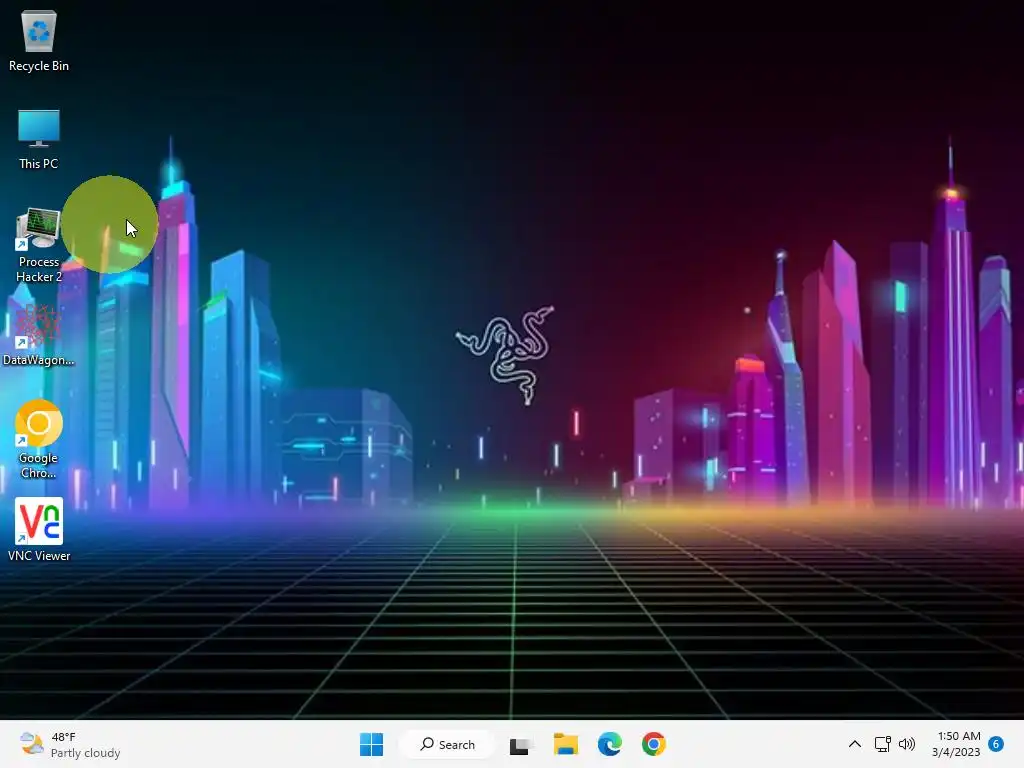1024x768 pixels.
Task: Select the DataWagon desktop shortcut
Action: pyautogui.click(x=39, y=335)
